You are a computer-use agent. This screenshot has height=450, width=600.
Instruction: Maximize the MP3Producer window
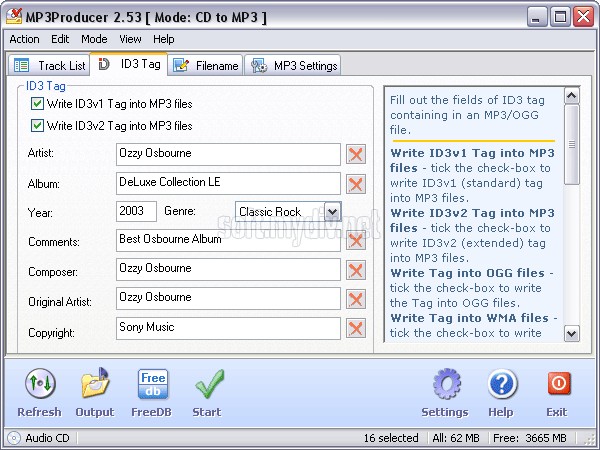(560, 16)
